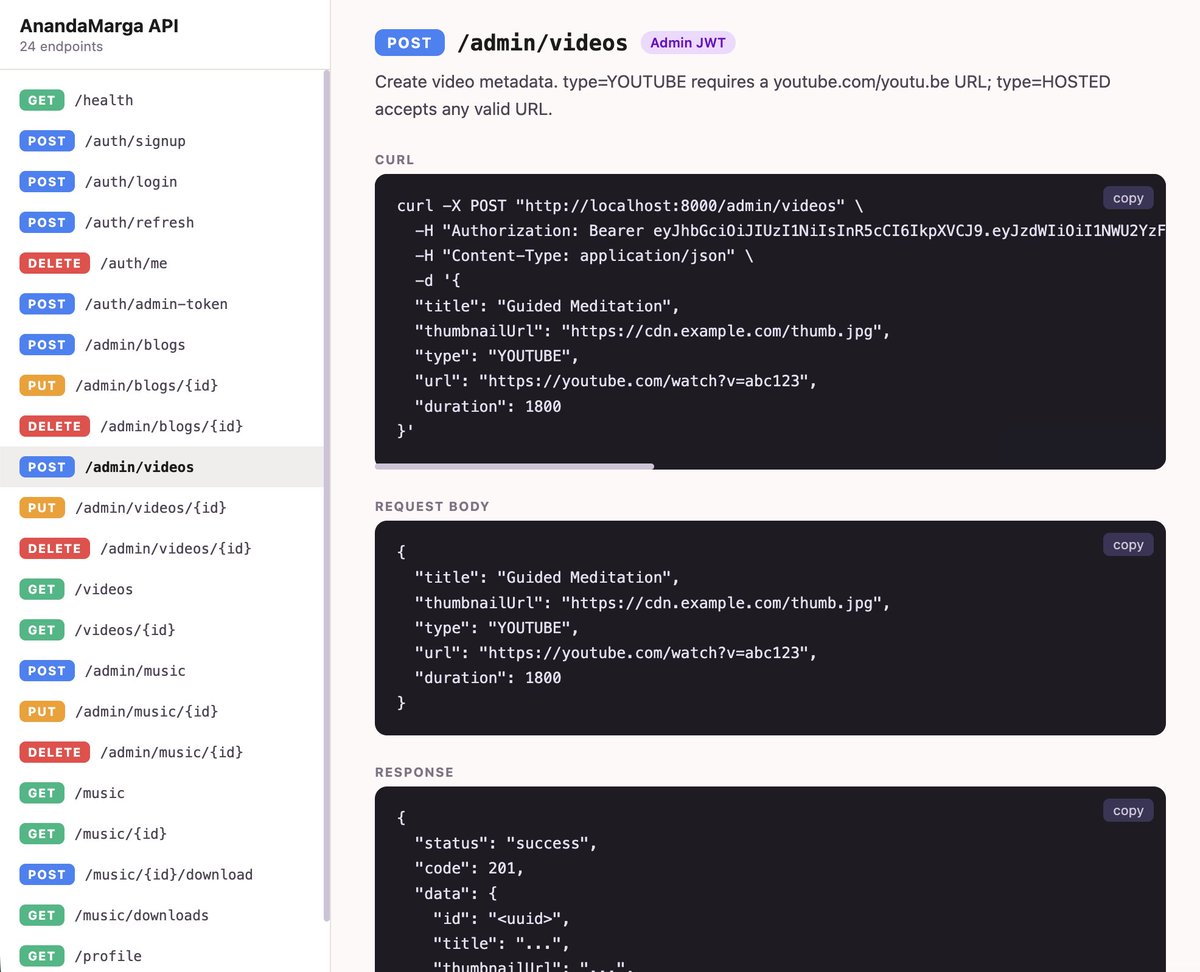Click the Admin JWT badge

[688, 43]
